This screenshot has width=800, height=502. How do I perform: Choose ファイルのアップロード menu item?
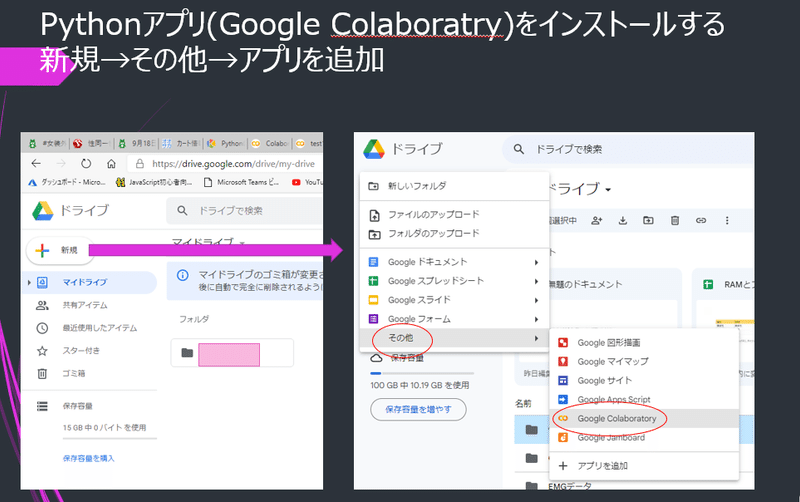[x=454, y=215]
